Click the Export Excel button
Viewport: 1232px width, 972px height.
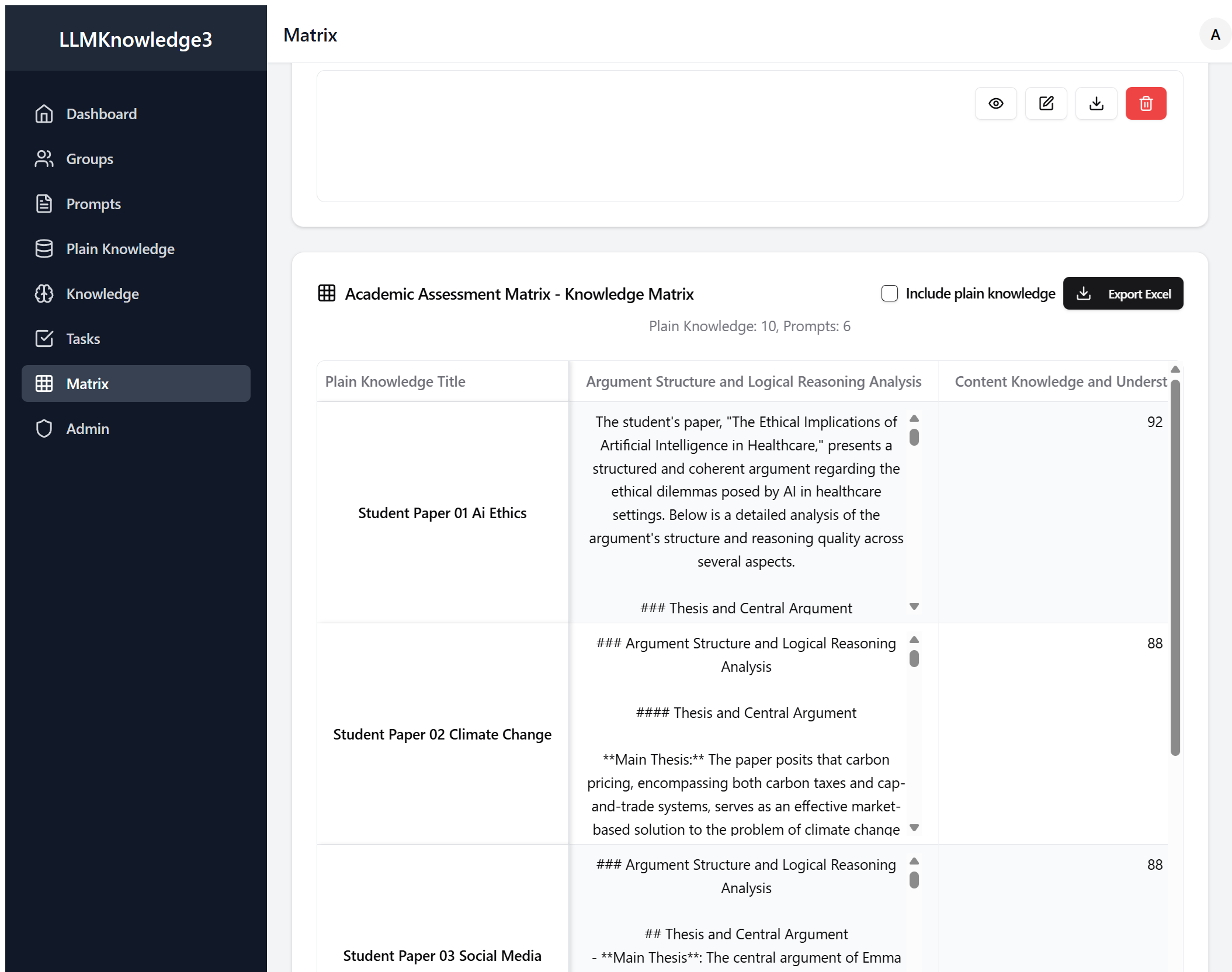click(x=1123, y=293)
